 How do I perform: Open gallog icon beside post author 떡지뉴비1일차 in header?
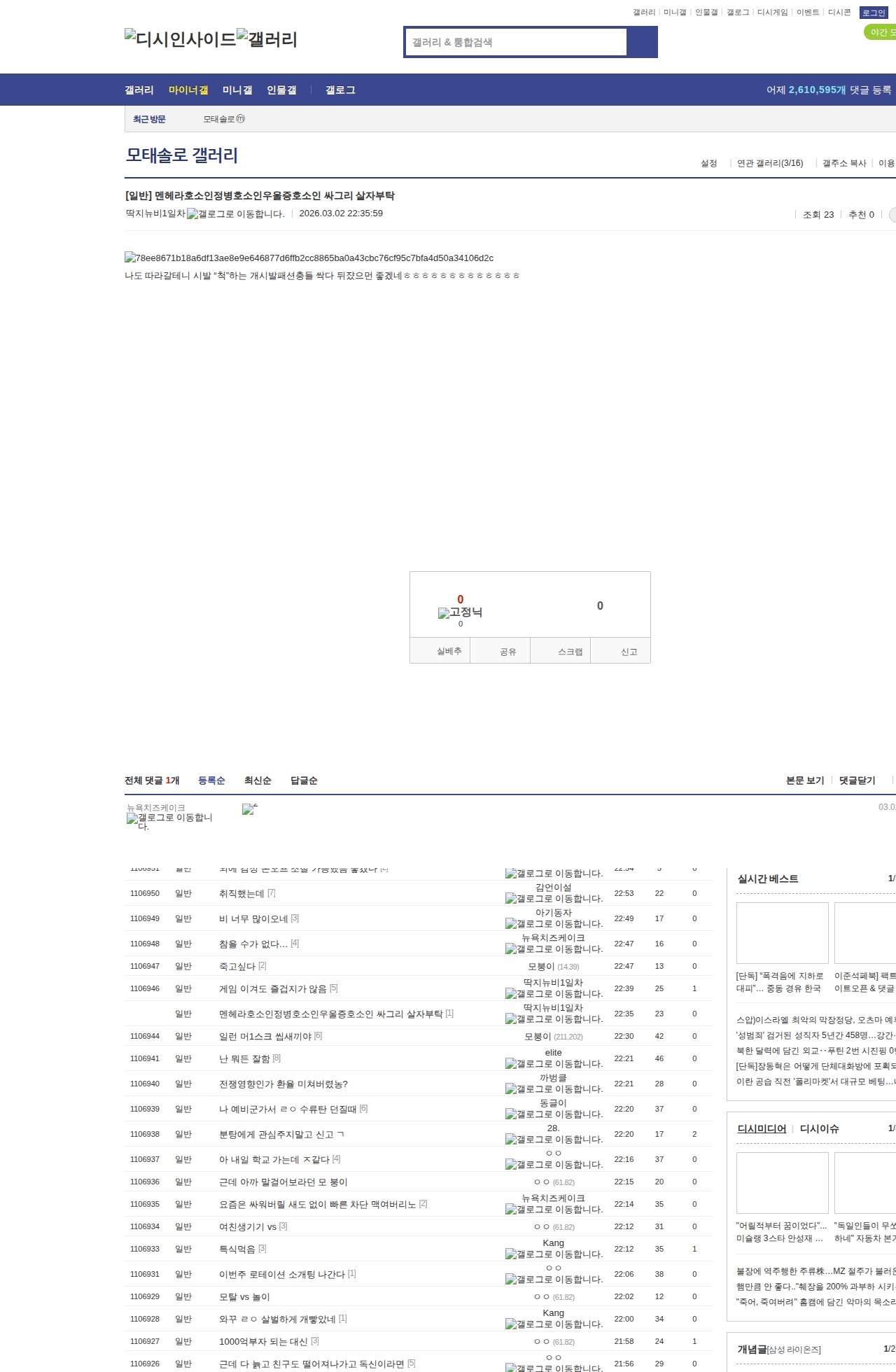pyautogui.click(x=235, y=214)
